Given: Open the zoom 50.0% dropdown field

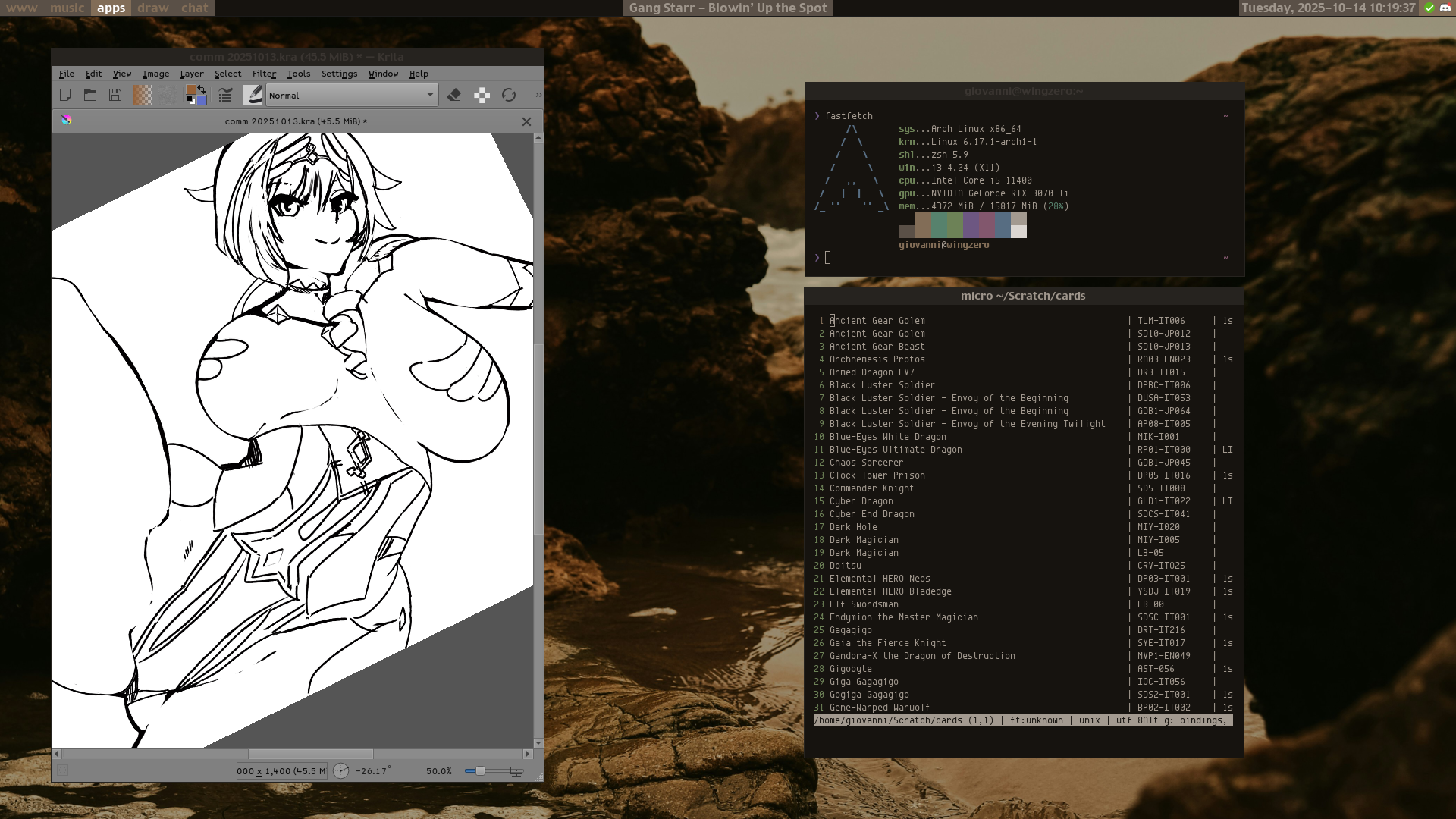Looking at the screenshot, I should click(440, 770).
